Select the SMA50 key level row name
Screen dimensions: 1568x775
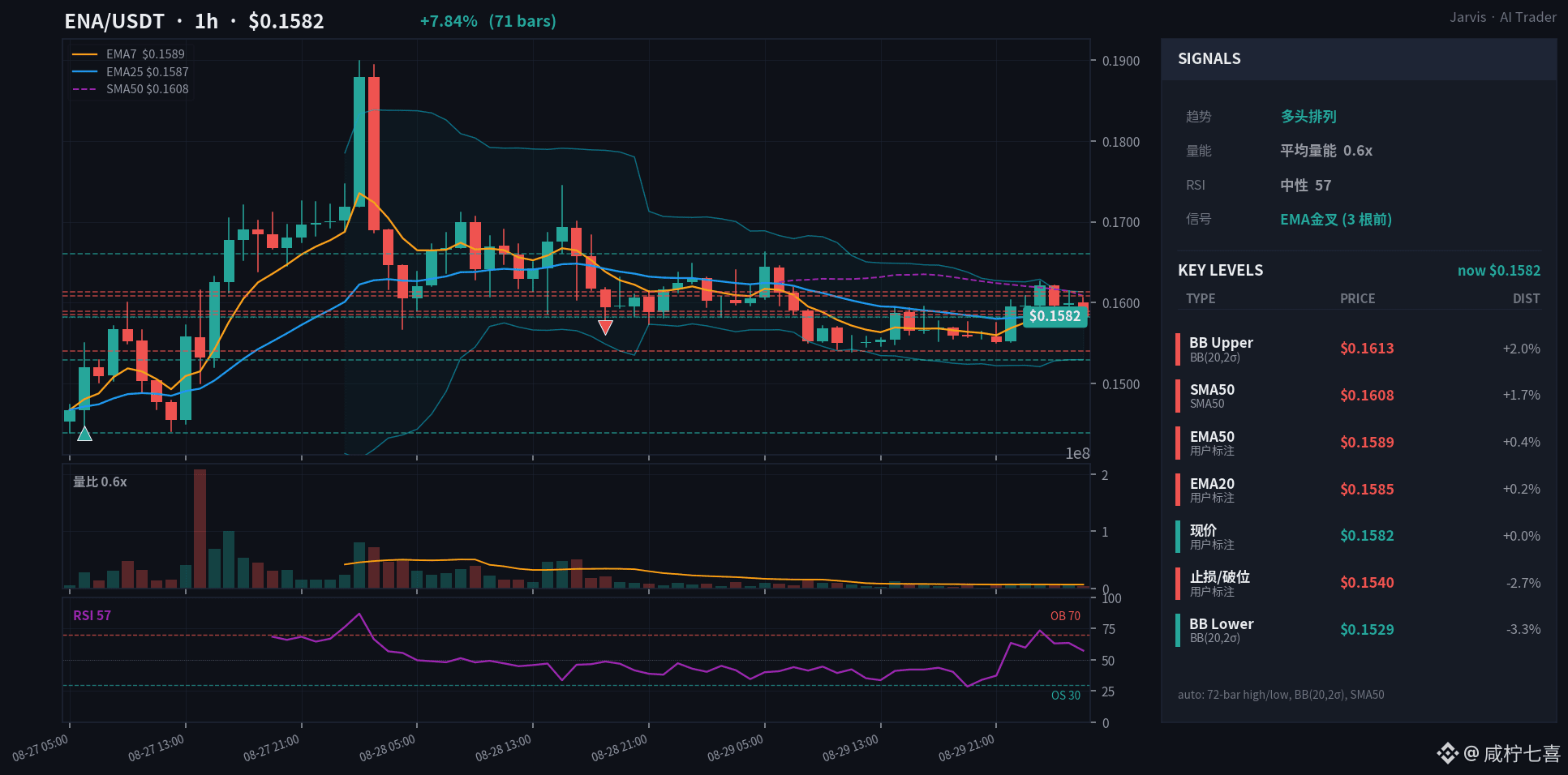click(1212, 390)
